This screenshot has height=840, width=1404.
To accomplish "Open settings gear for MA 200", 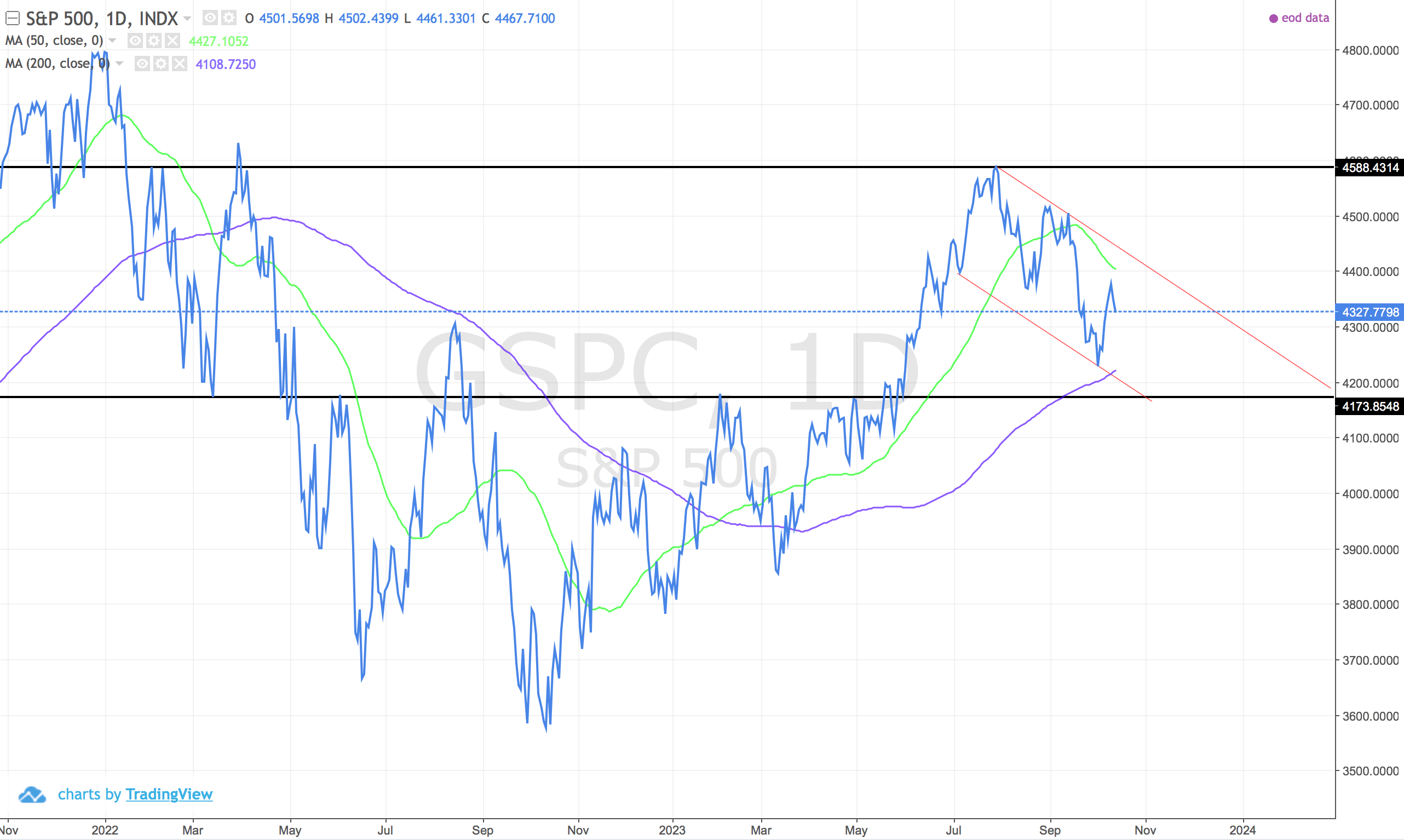I will pyautogui.click(x=161, y=64).
